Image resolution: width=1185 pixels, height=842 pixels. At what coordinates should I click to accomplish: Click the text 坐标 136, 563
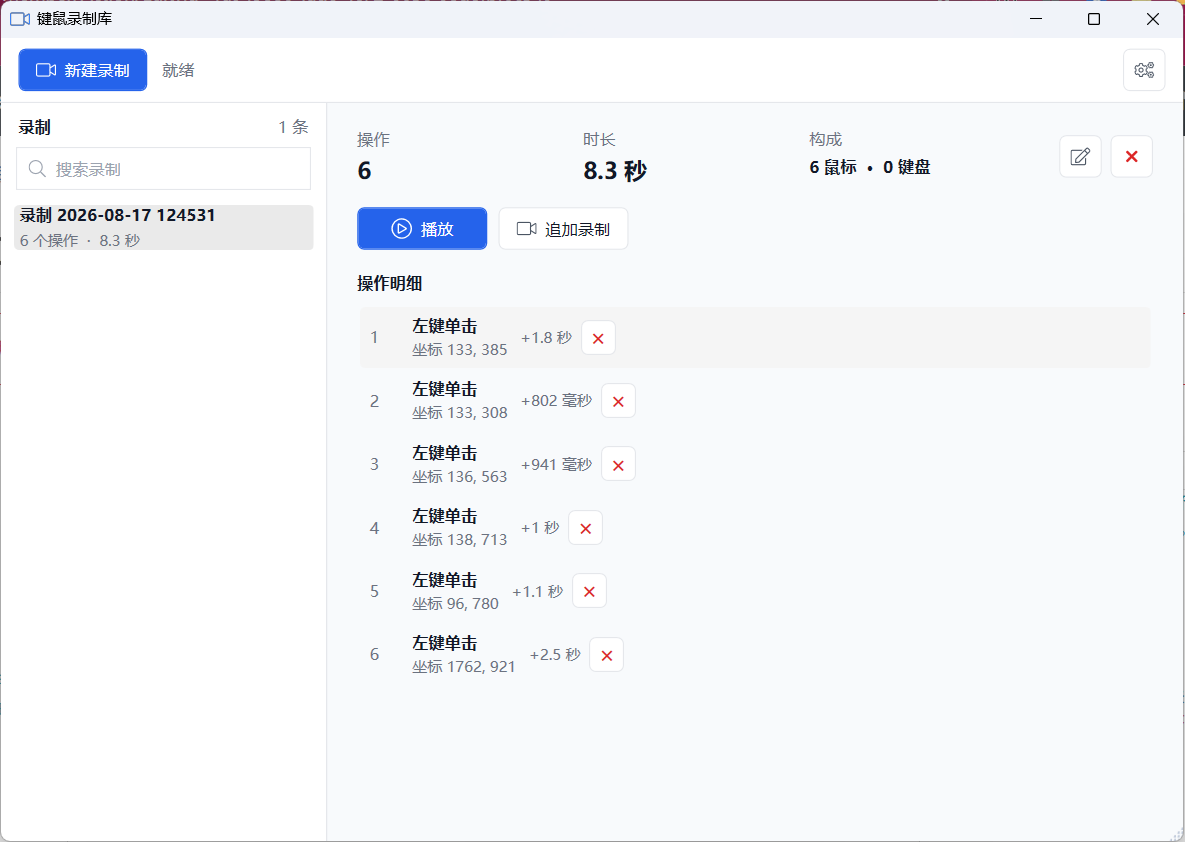click(459, 476)
